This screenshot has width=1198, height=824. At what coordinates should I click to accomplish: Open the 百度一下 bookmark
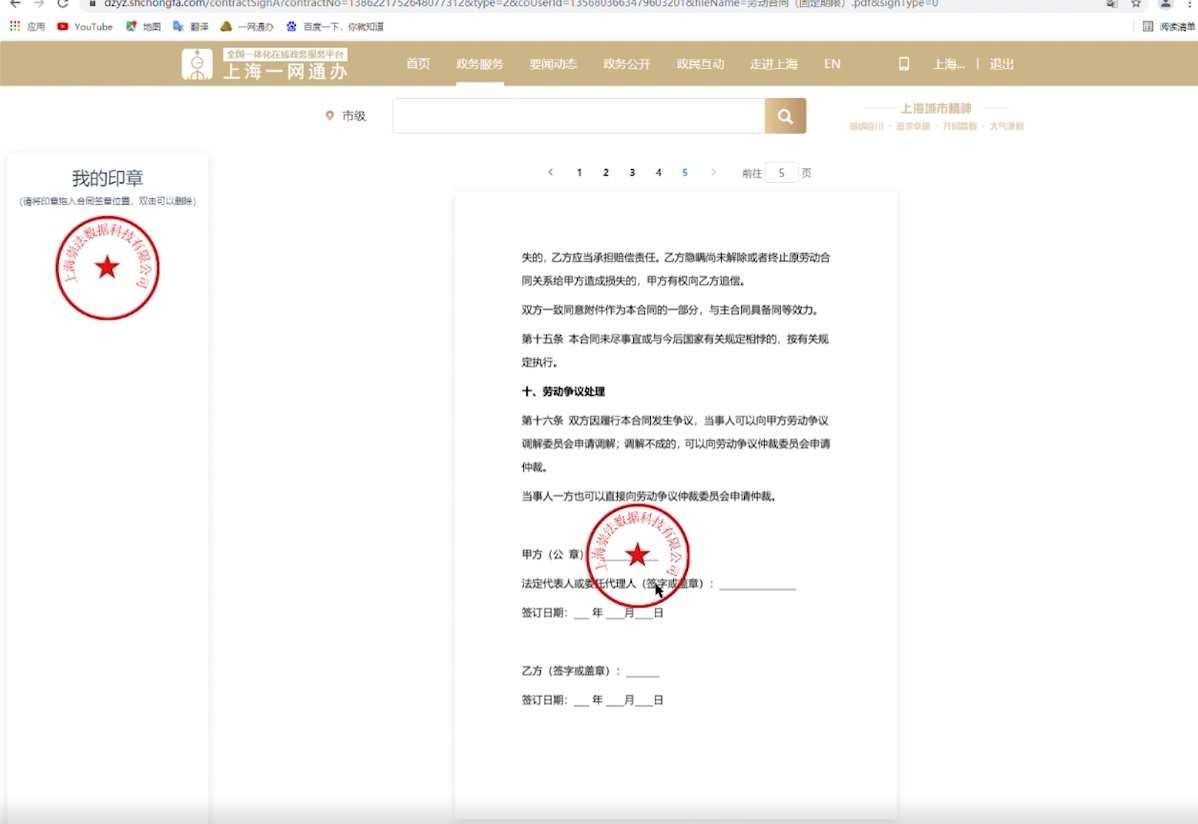tap(335, 27)
